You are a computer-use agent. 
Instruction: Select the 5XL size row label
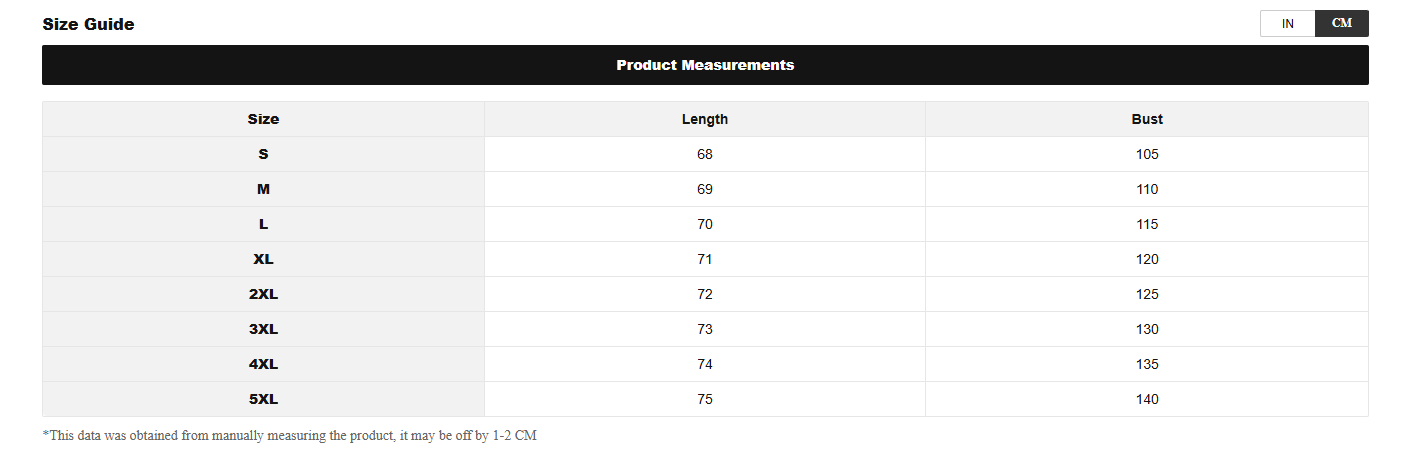pyautogui.click(x=263, y=399)
